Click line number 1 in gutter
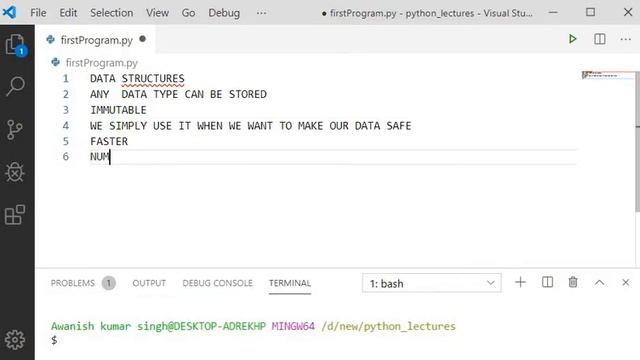The image size is (640, 360). 66,78
